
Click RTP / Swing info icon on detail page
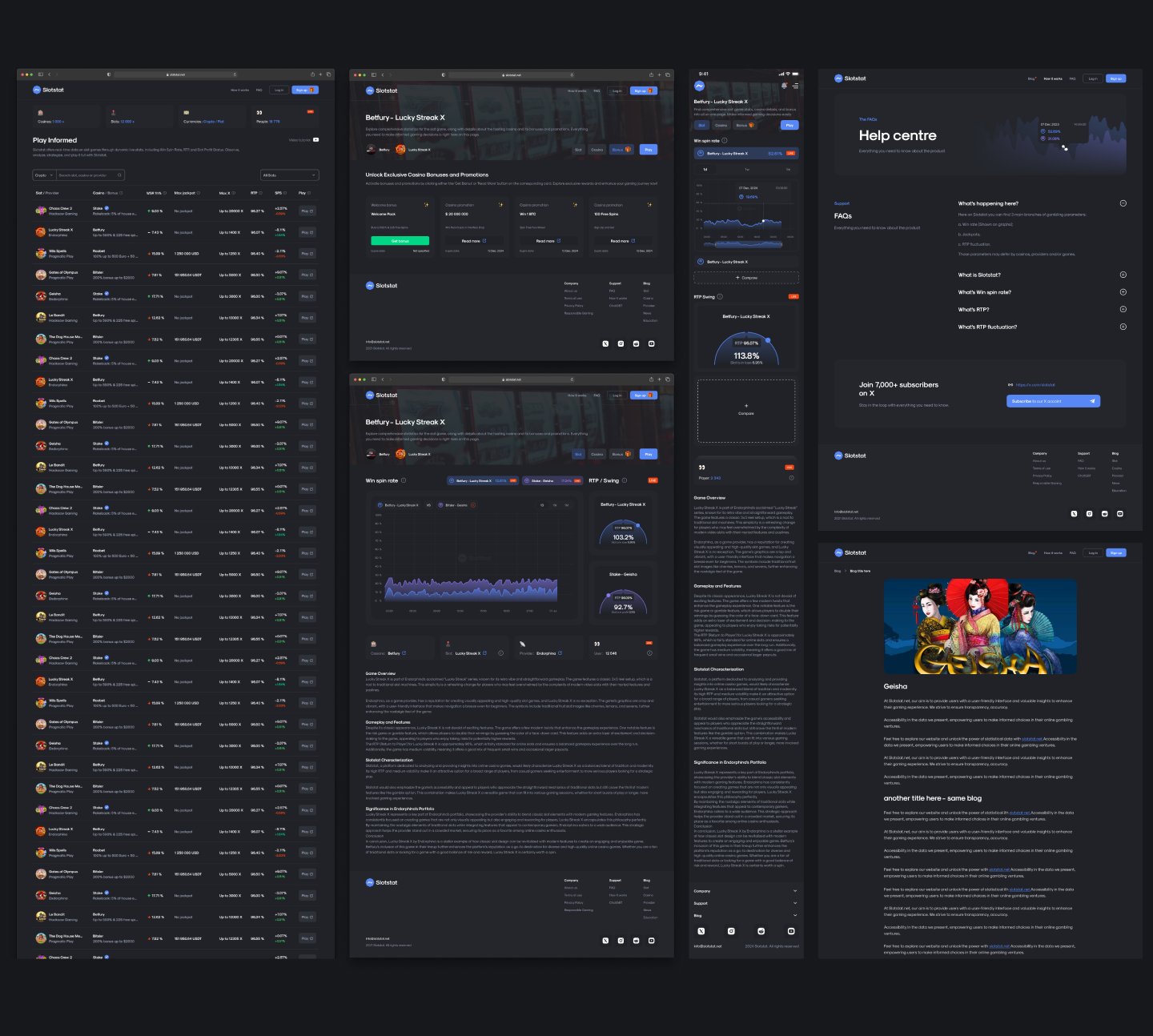pyautogui.click(x=625, y=480)
